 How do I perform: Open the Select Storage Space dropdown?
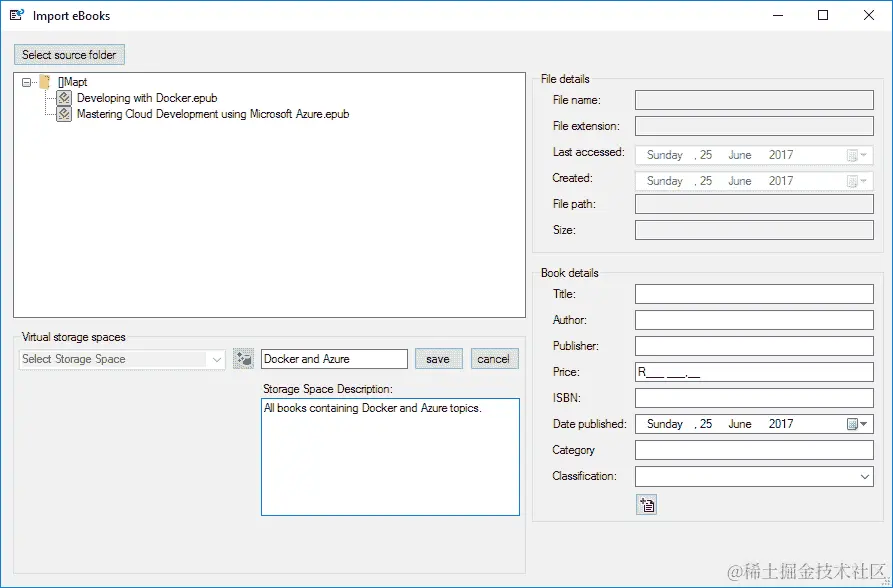[x=216, y=360]
